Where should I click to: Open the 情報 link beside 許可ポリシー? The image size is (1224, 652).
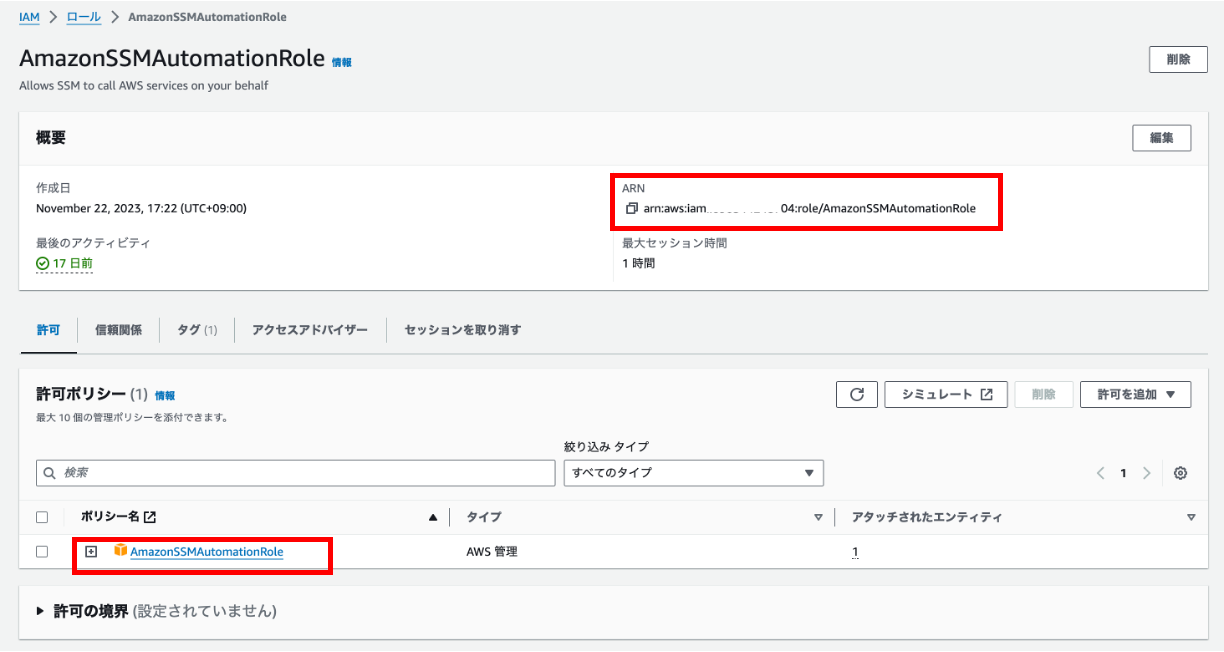(x=165, y=396)
